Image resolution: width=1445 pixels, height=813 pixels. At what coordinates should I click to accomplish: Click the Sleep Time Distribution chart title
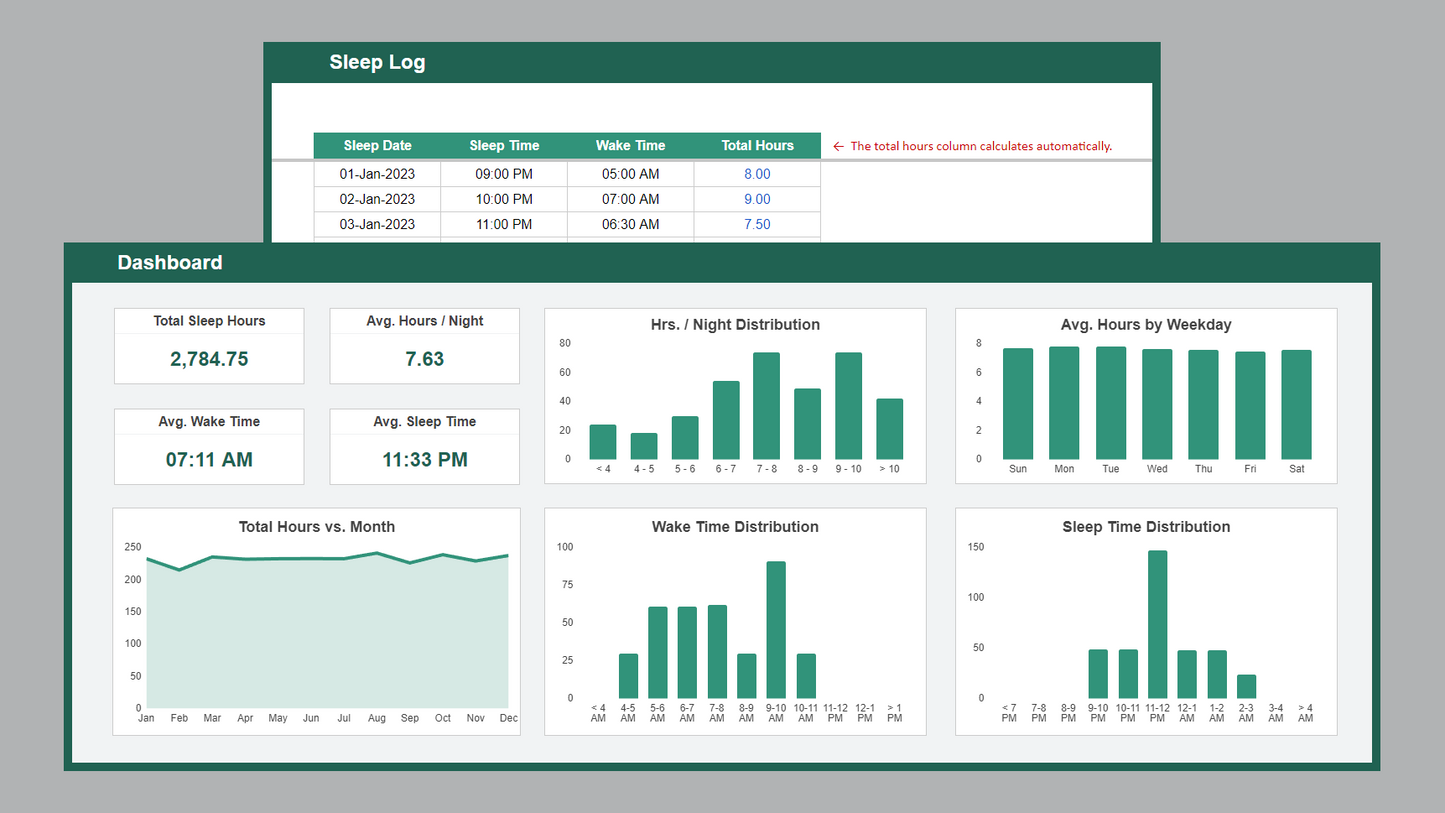pos(1146,526)
